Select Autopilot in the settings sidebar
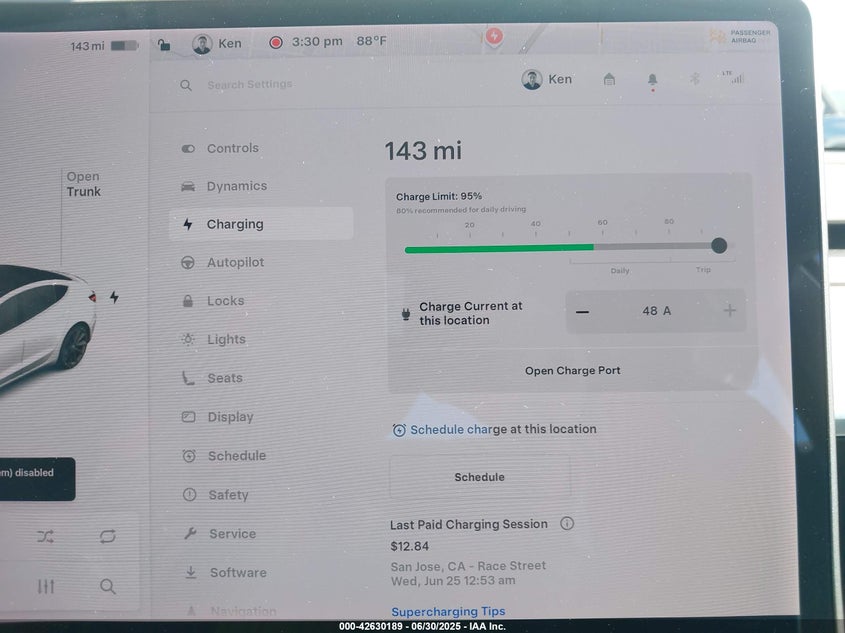 click(x=235, y=262)
